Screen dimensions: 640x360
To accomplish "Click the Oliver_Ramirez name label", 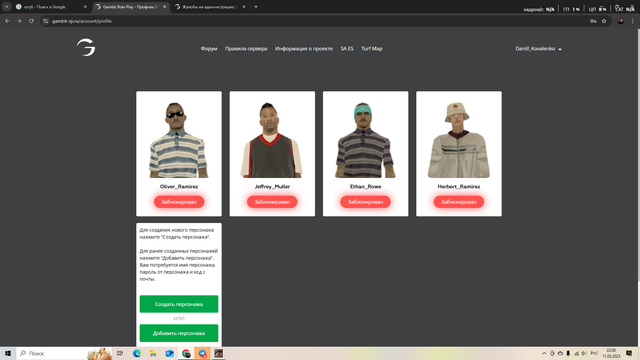I will (x=179, y=187).
